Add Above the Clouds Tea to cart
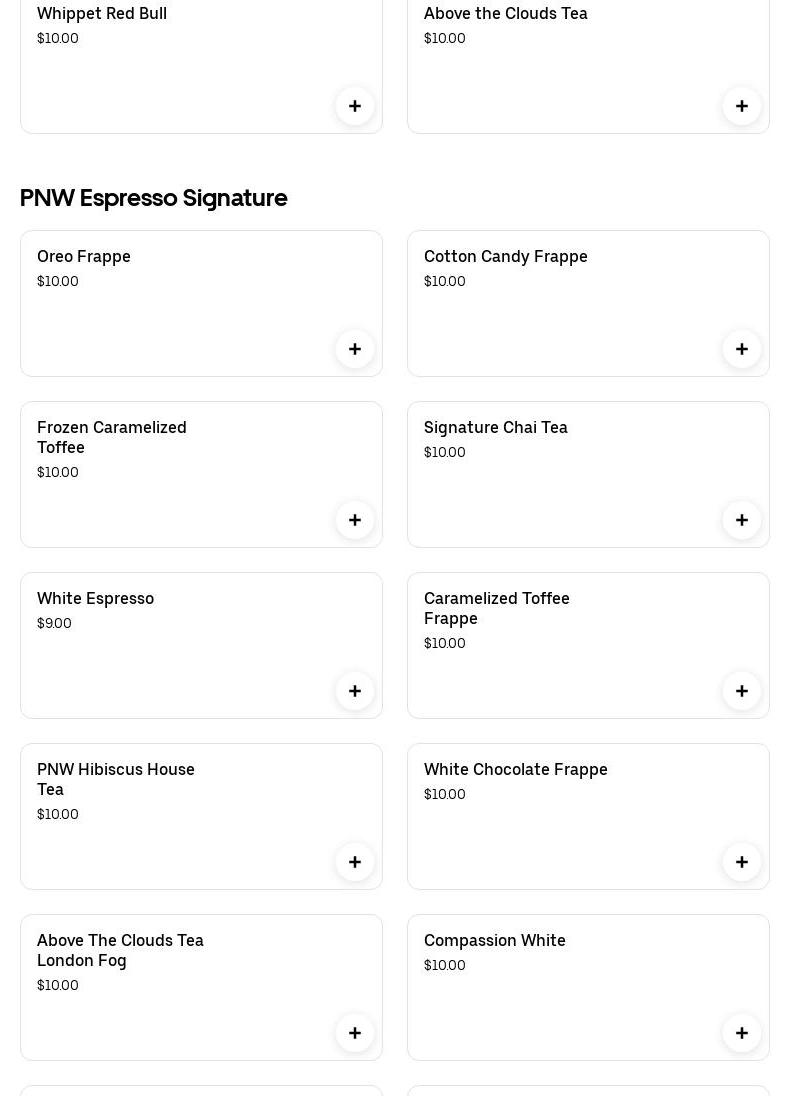 point(742,106)
